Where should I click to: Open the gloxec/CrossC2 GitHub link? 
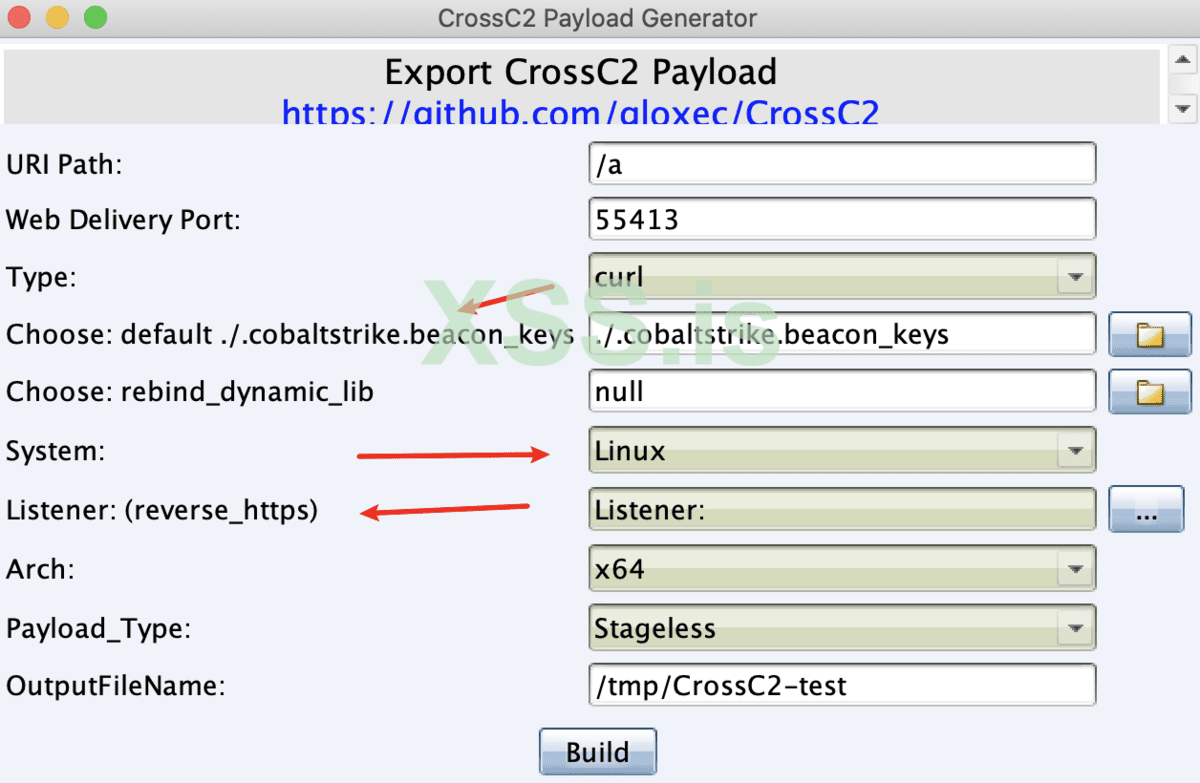pos(580,112)
